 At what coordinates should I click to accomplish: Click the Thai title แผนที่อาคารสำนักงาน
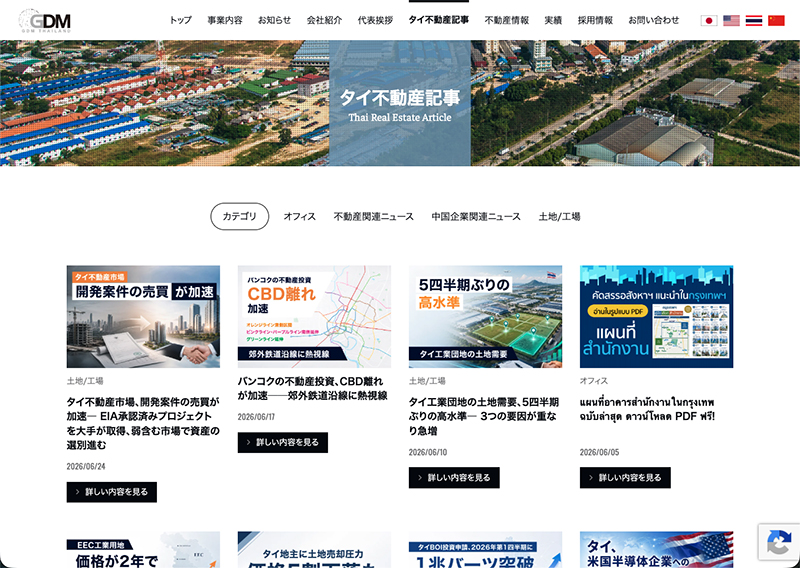[647, 409]
